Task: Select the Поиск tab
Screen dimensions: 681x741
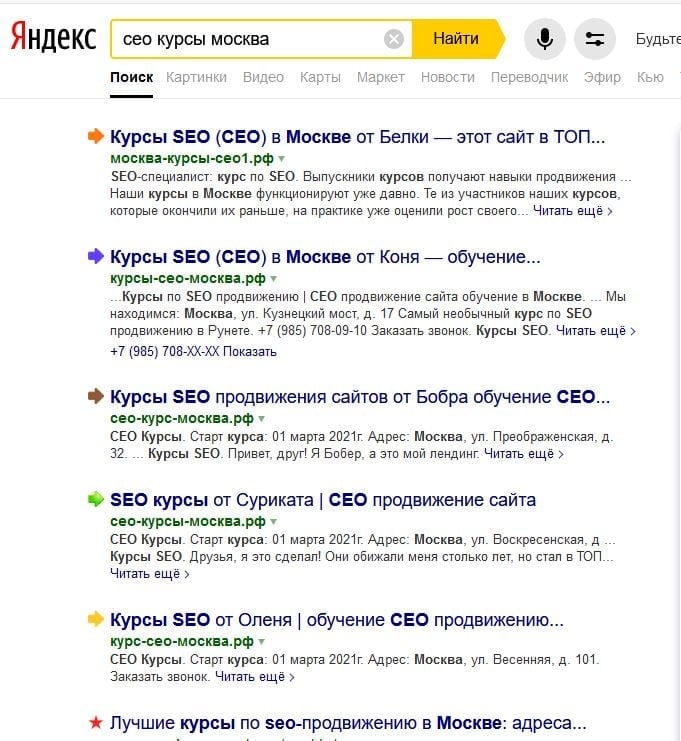Action: pos(131,77)
